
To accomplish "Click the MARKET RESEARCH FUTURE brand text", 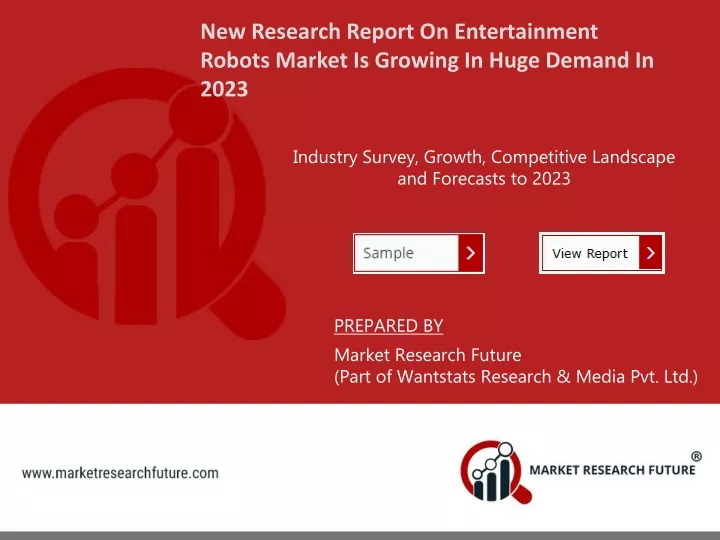I will [612, 470].
